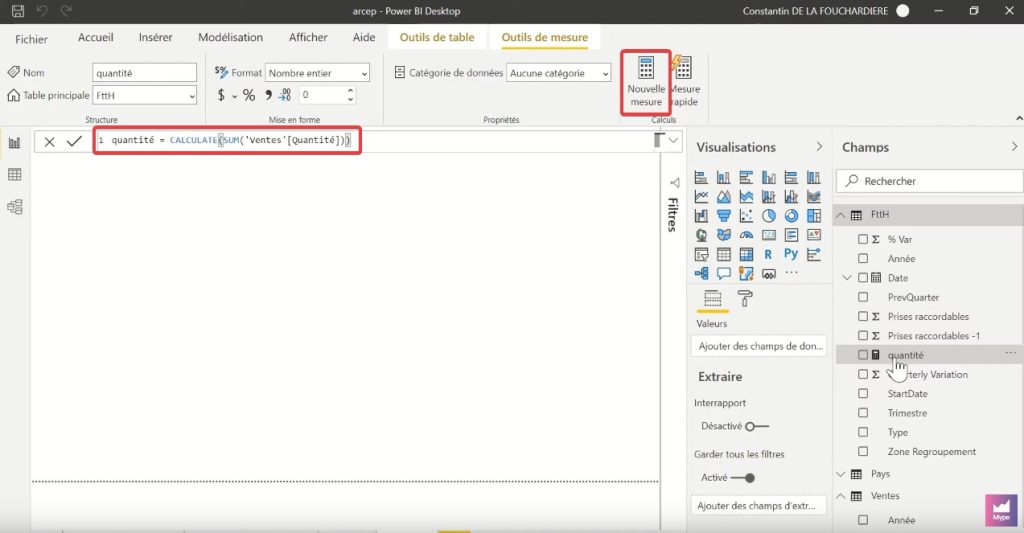Open the currency symbol dropdown arrow

tap(234, 97)
